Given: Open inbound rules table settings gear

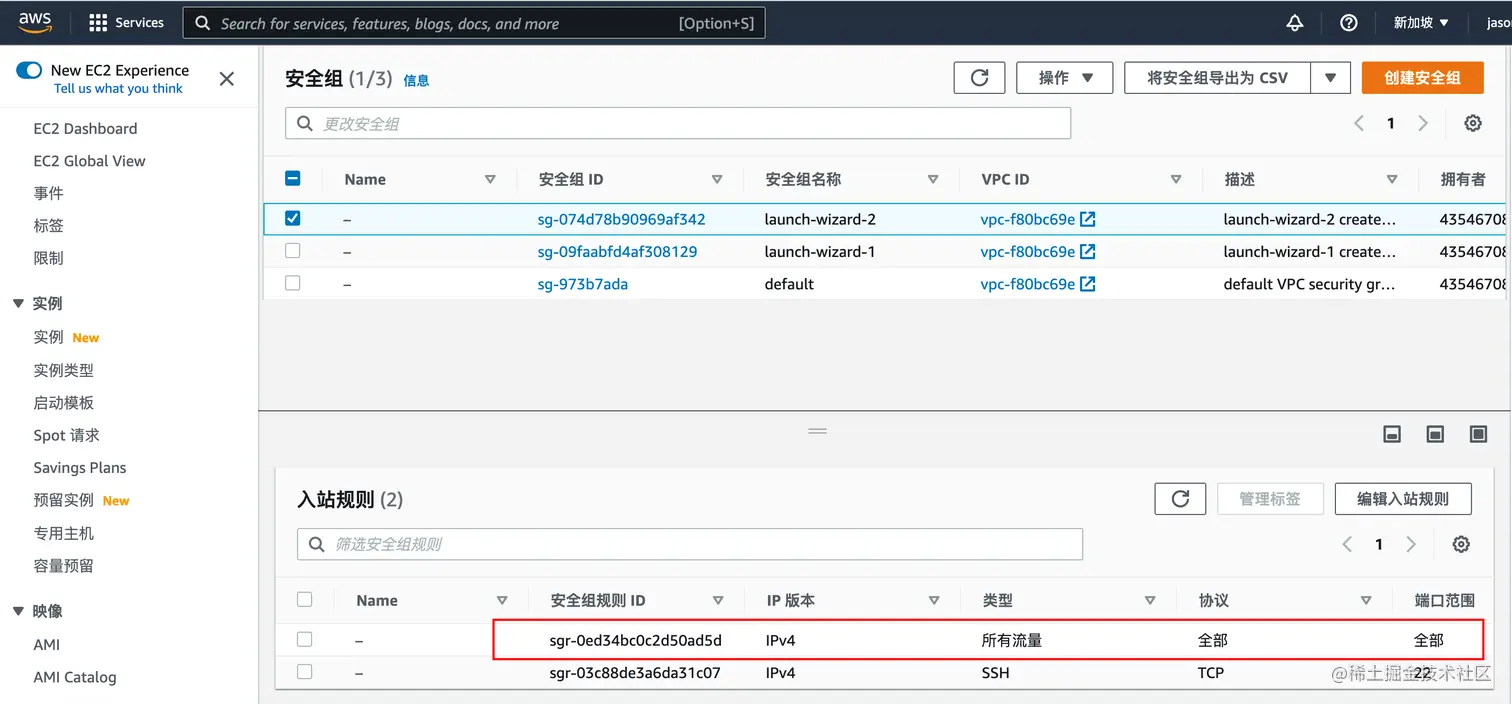Looking at the screenshot, I should click(x=1461, y=544).
